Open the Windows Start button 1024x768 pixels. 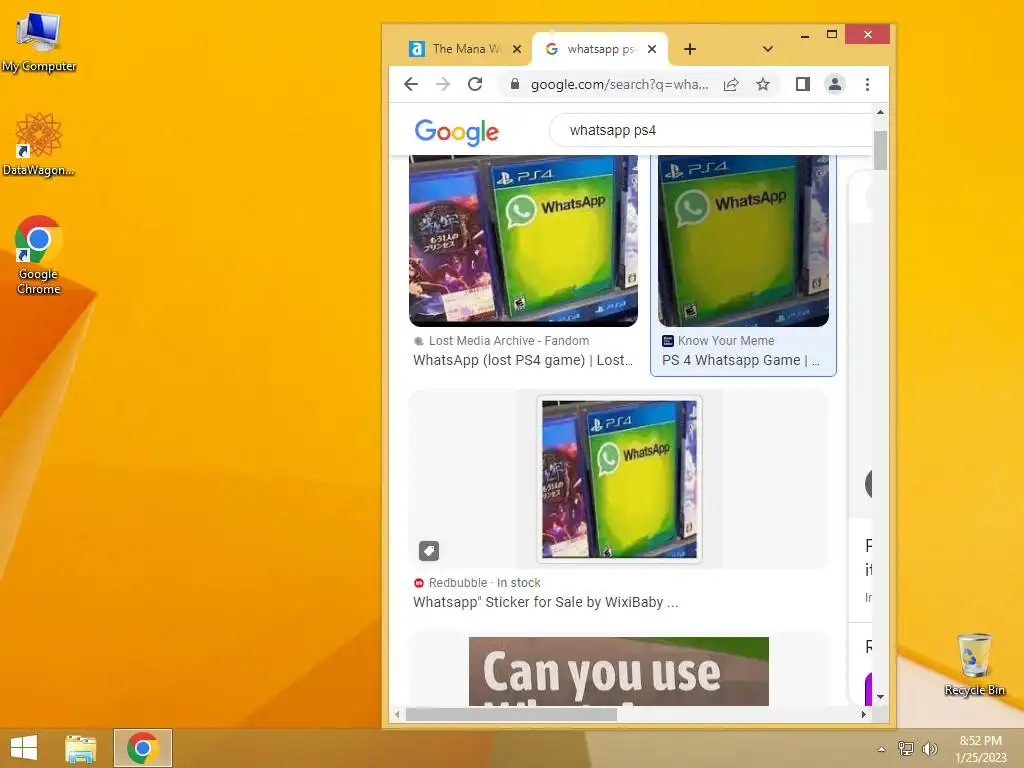coord(24,748)
